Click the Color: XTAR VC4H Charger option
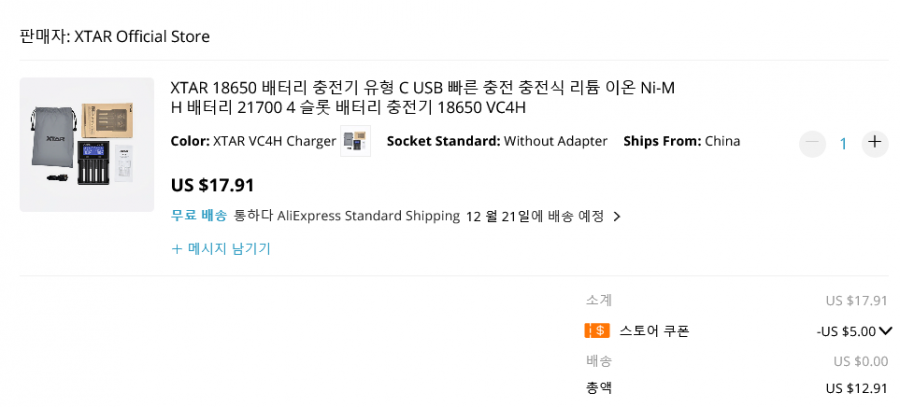Viewport: 900px width, 407px height. (x=253, y=141)
